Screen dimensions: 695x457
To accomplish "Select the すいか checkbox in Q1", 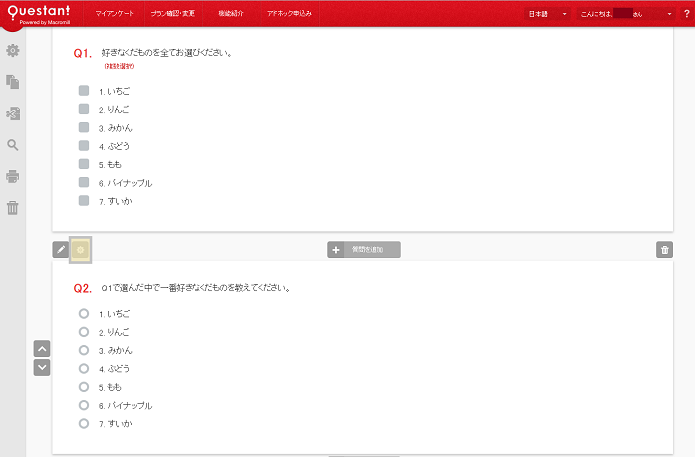I will [84, 201].
